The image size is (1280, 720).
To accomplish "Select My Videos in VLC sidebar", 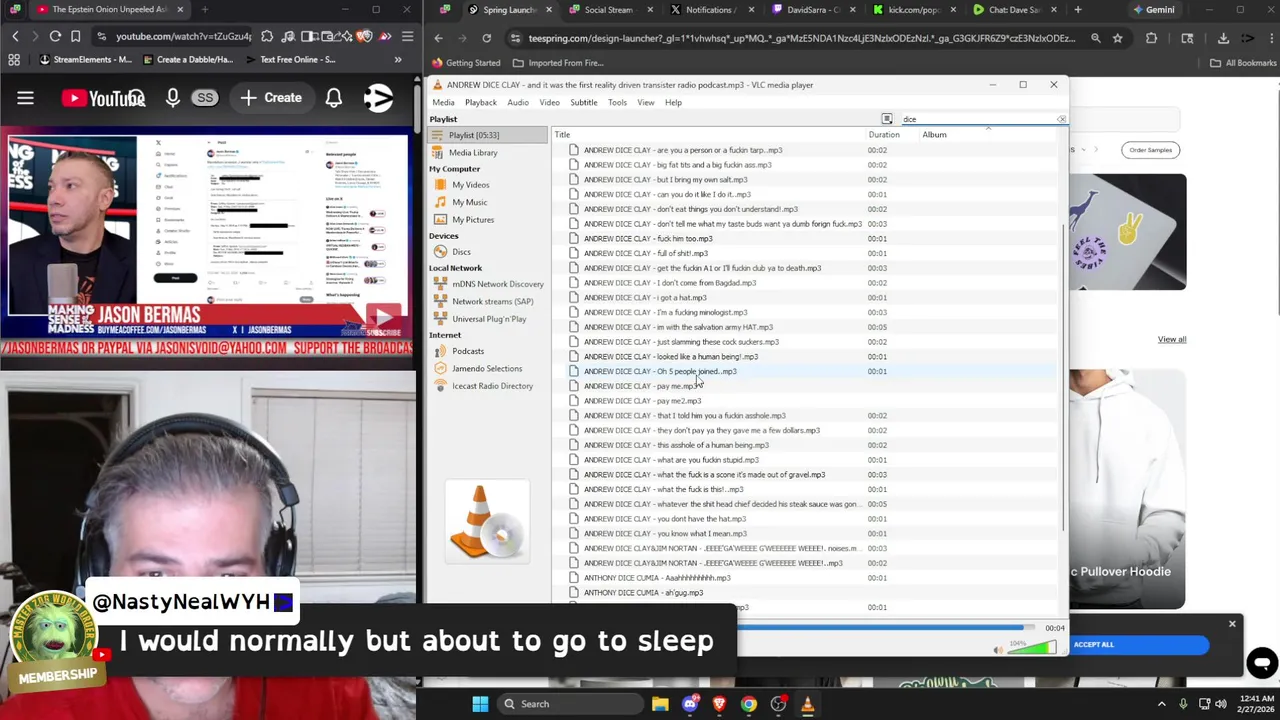I will tap(470, 185).
